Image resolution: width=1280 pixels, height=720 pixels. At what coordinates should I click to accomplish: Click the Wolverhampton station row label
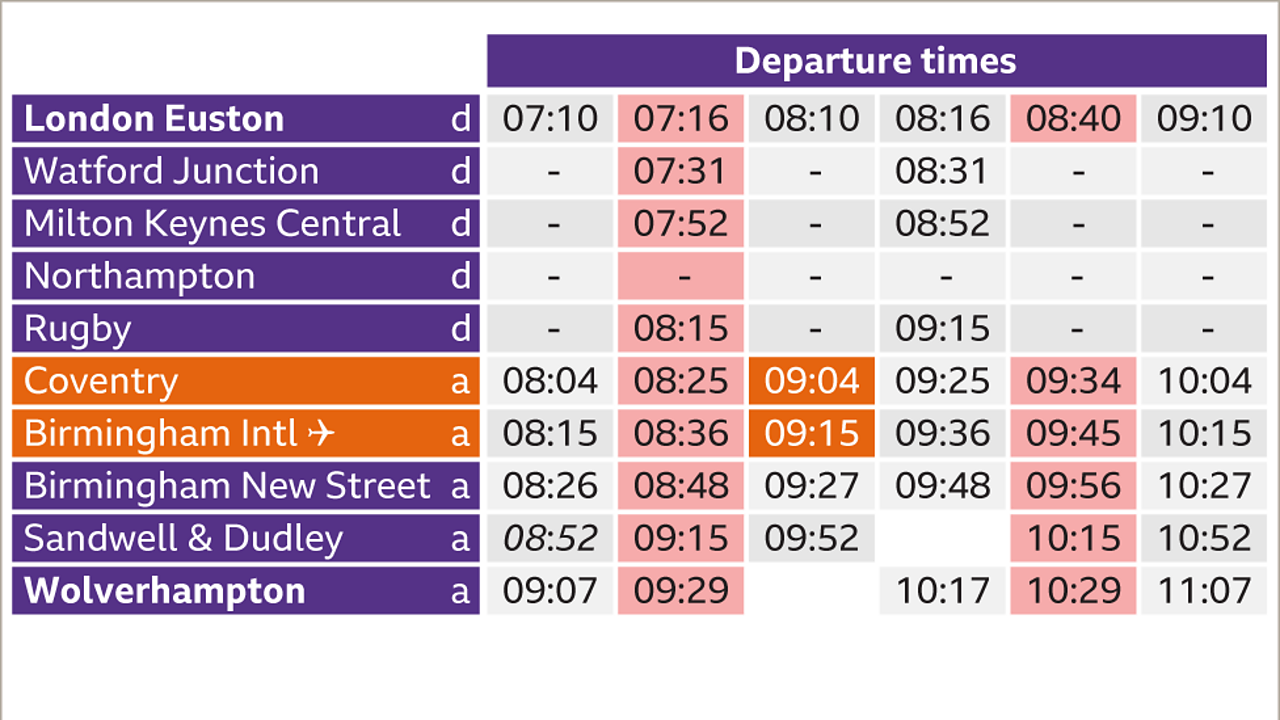click(x=165, y=591)
